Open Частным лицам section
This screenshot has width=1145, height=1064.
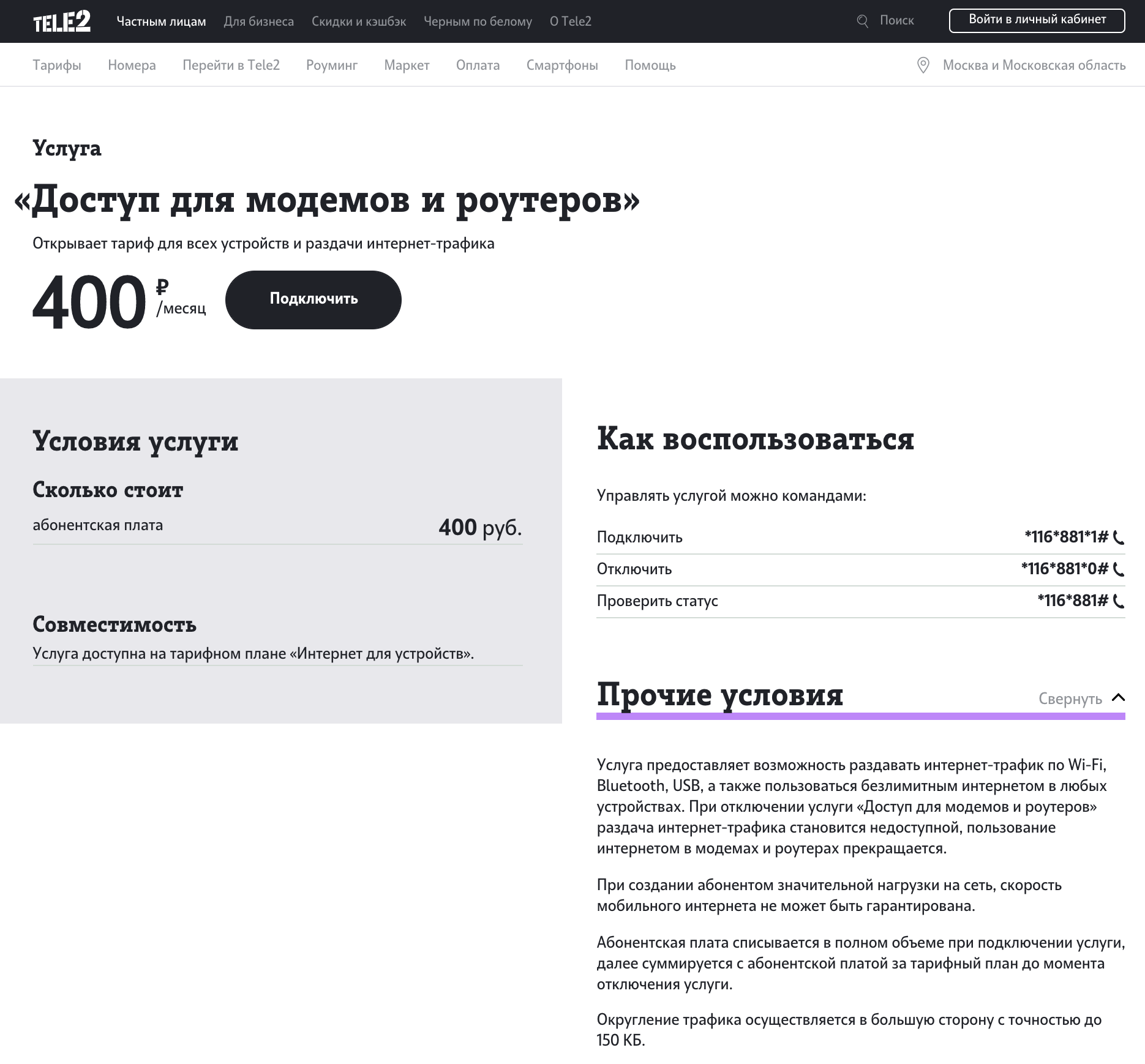(x=161, y=21)
